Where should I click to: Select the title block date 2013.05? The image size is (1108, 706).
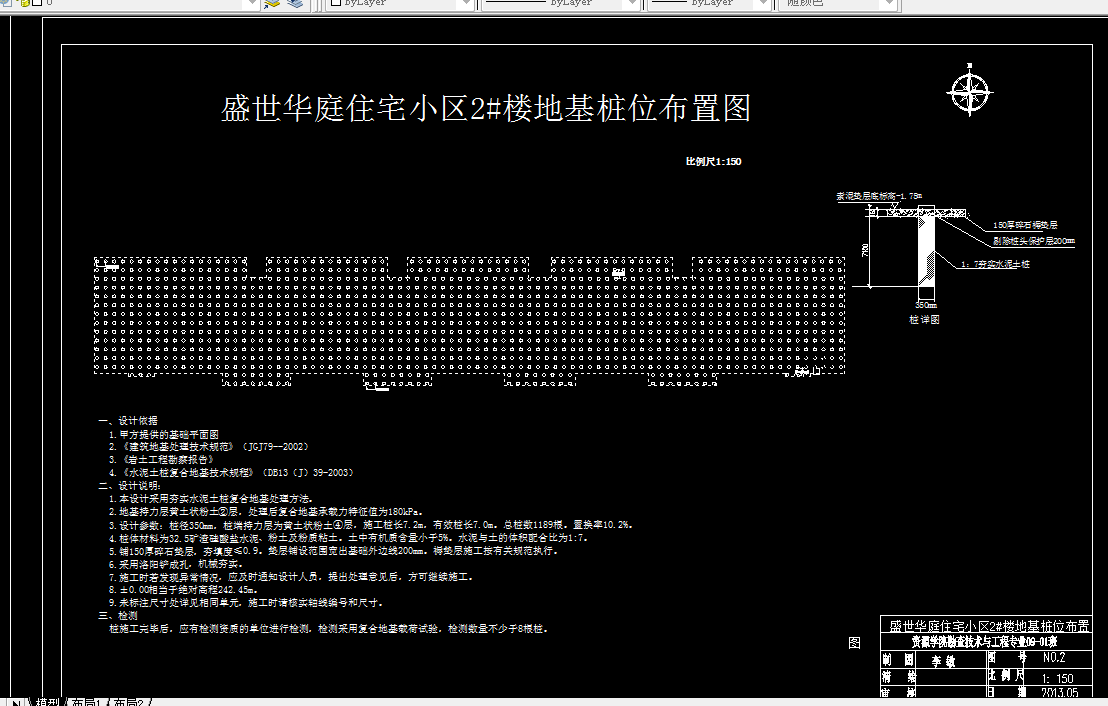[1060, 693]
